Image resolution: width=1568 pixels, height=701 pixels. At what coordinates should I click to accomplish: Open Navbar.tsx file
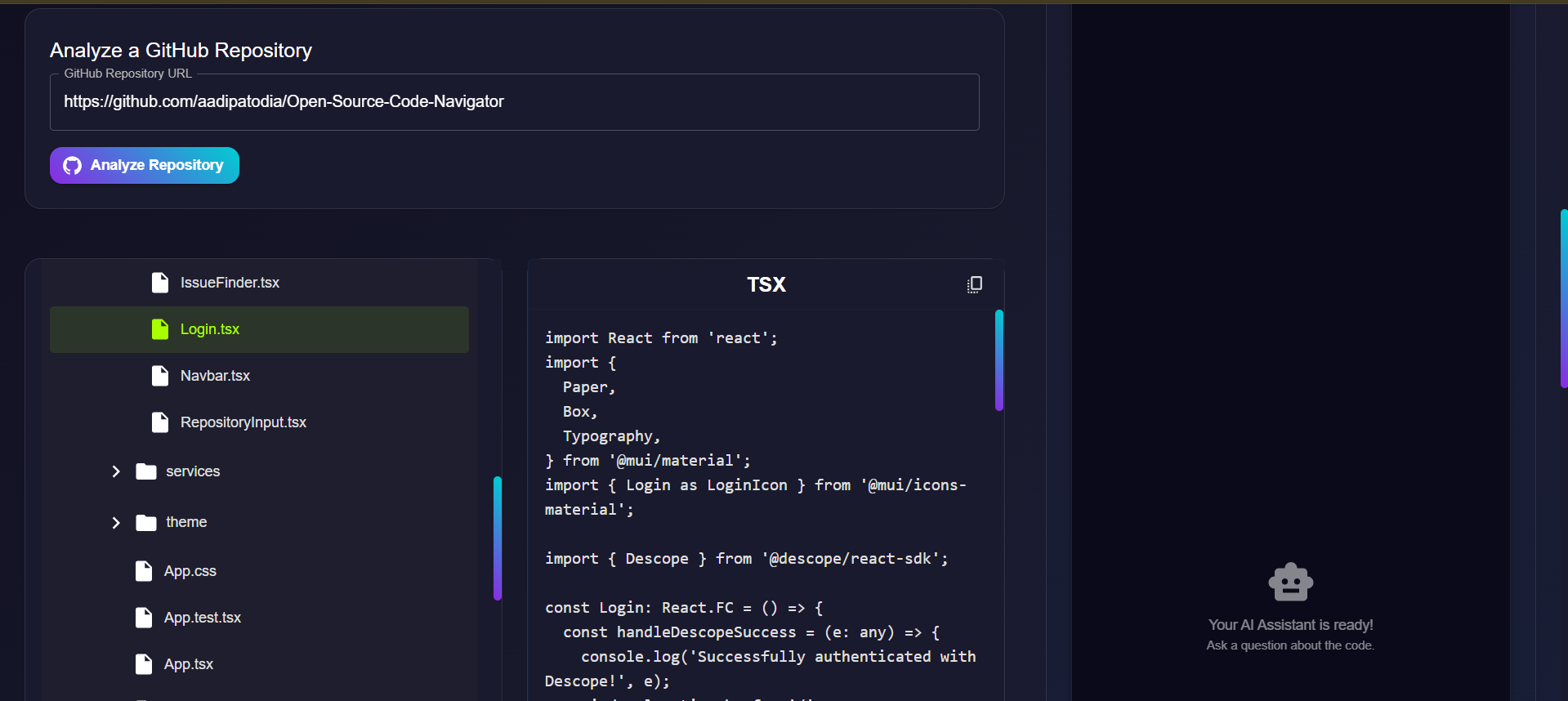259,376
